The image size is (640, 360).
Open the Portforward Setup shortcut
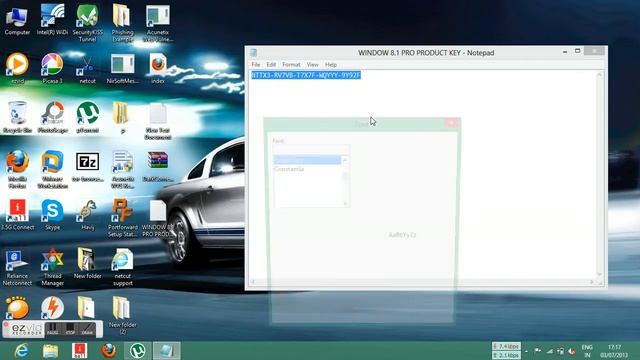(x=122, y=218)
